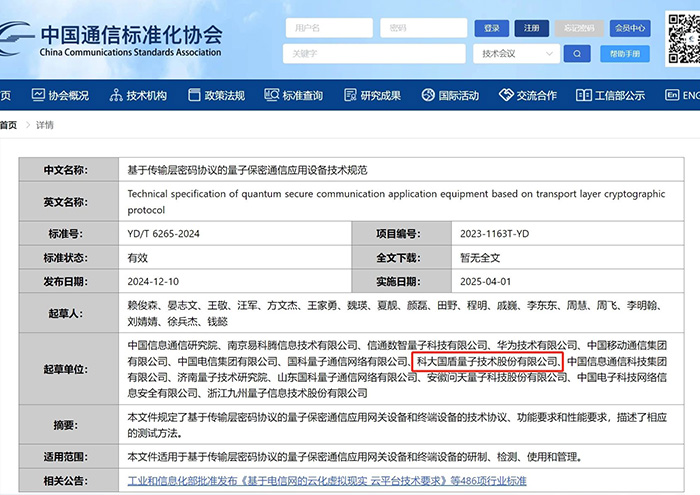Click the 摘要 label cell
Viewport: 700px width, 495px height.
pyautogui.click(x=69, y=425)
